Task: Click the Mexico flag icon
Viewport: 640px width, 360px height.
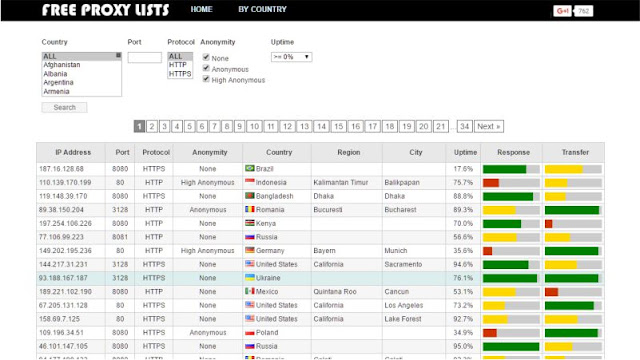Action: point(249,291)
